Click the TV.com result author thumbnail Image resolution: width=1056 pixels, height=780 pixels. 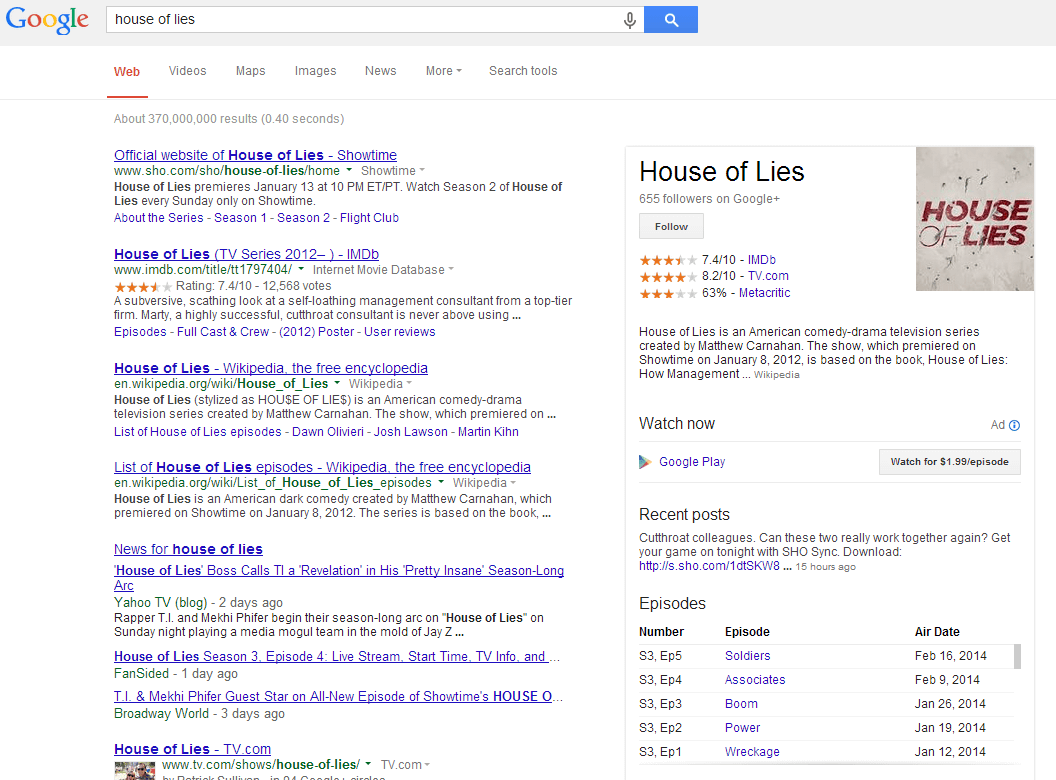click(134, 771)
